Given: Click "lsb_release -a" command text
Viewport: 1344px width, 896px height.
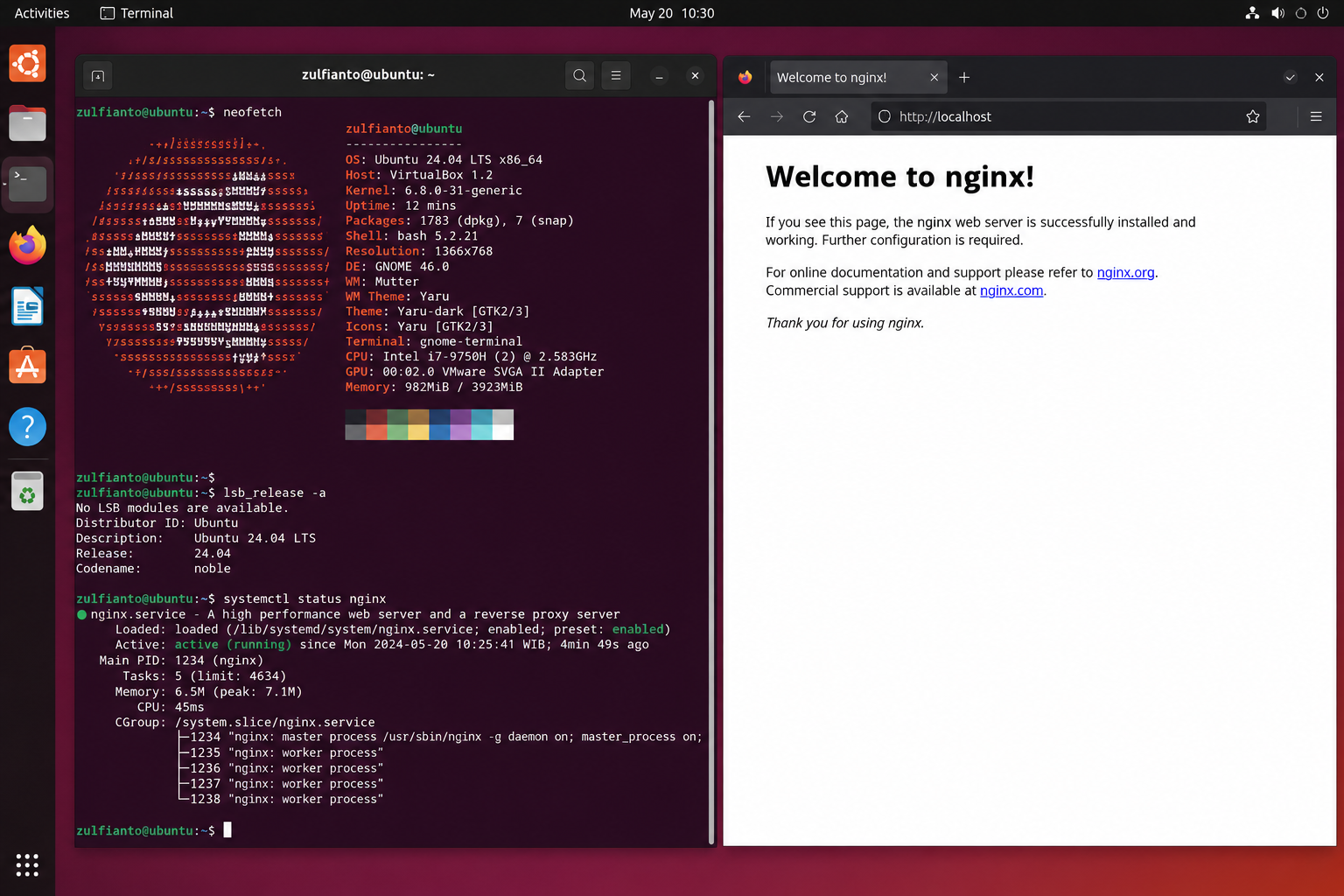Looking at the screenshot, I should pos(274,493).
